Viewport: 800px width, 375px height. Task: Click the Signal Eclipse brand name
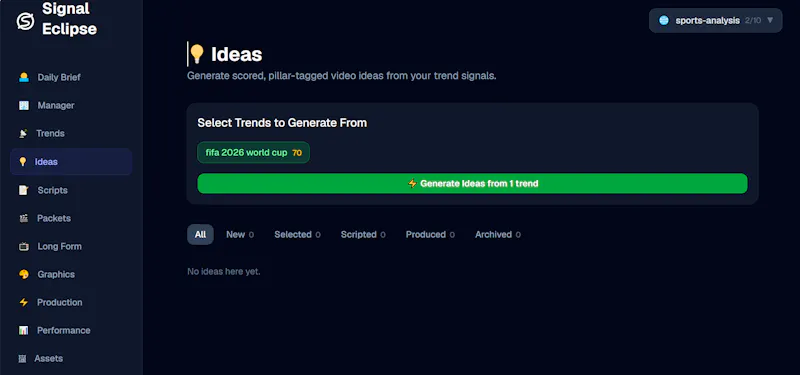pyautogui.click(x=69, y=19)
